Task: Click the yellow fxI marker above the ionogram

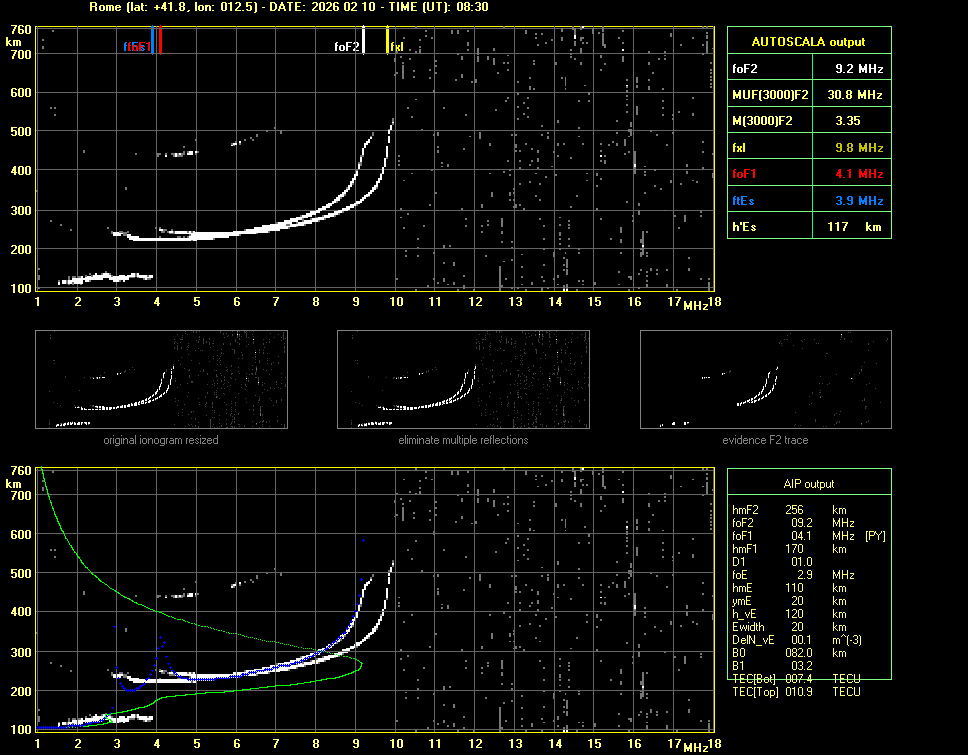Action: (388, 42)
